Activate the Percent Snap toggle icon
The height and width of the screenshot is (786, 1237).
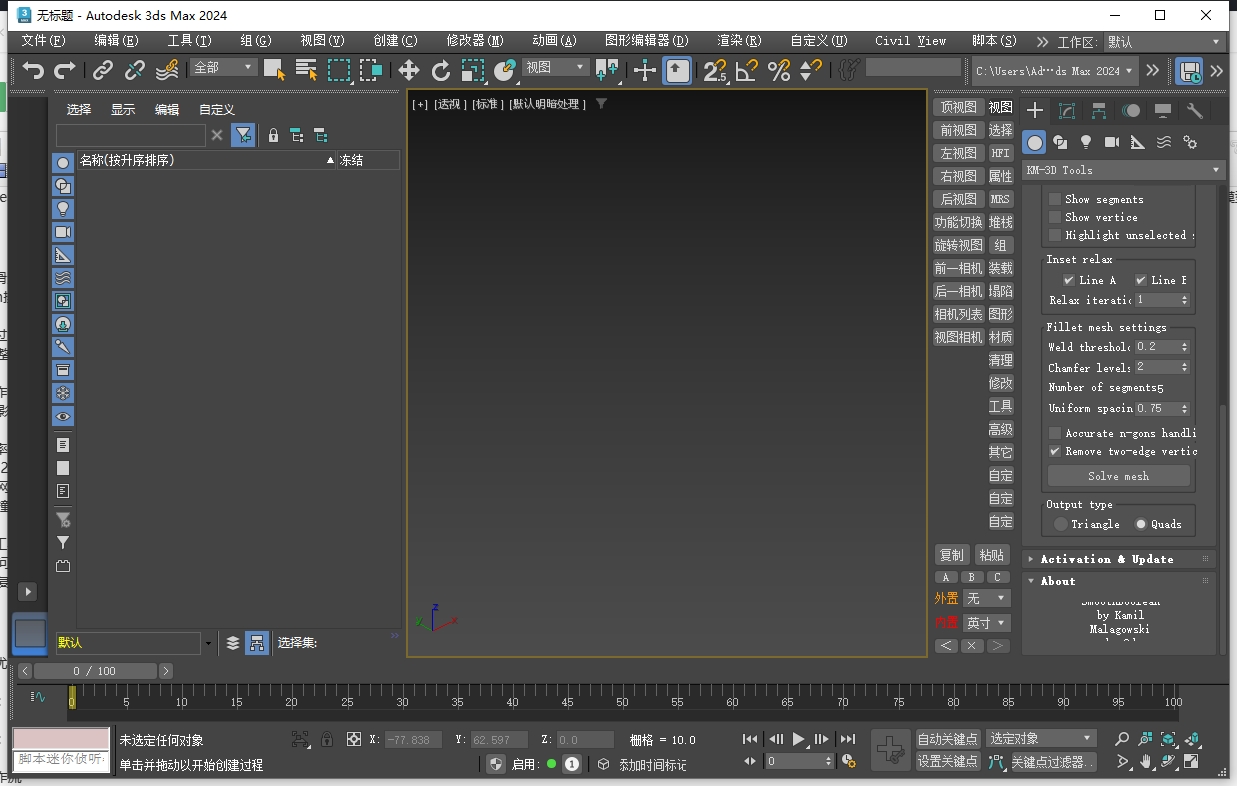[x=778, y=71]
